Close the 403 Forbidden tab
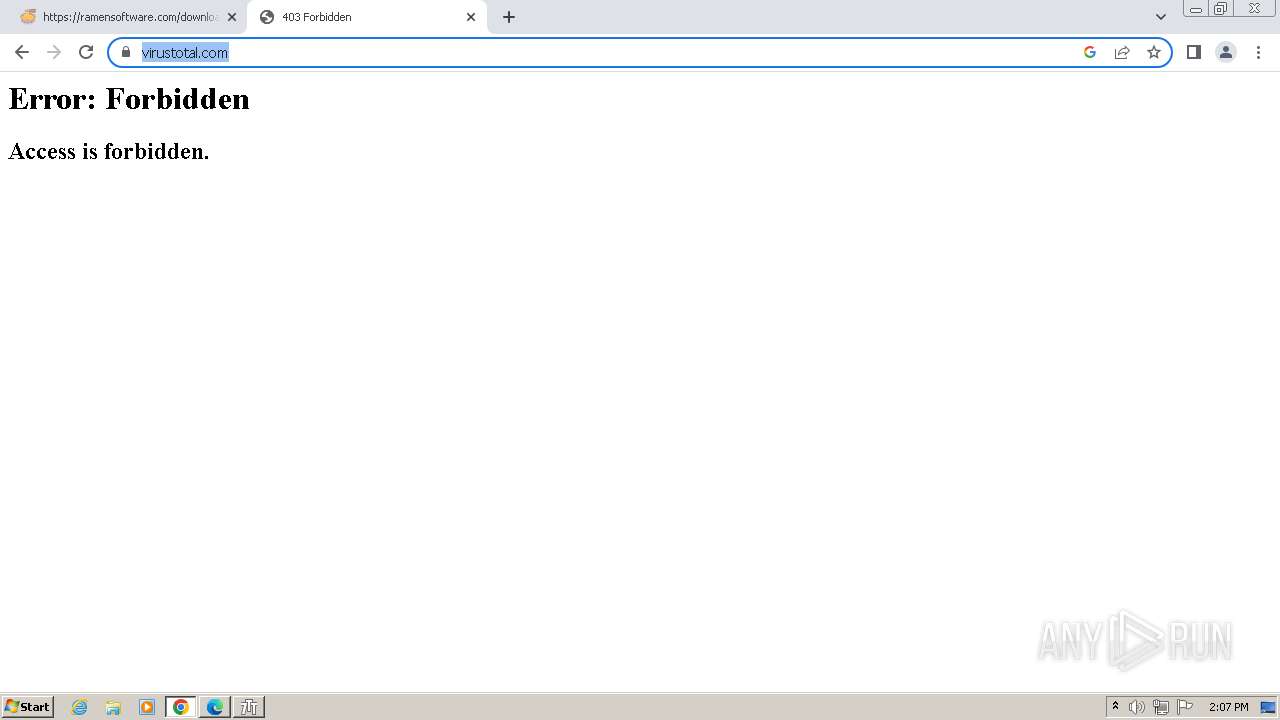 471,17
